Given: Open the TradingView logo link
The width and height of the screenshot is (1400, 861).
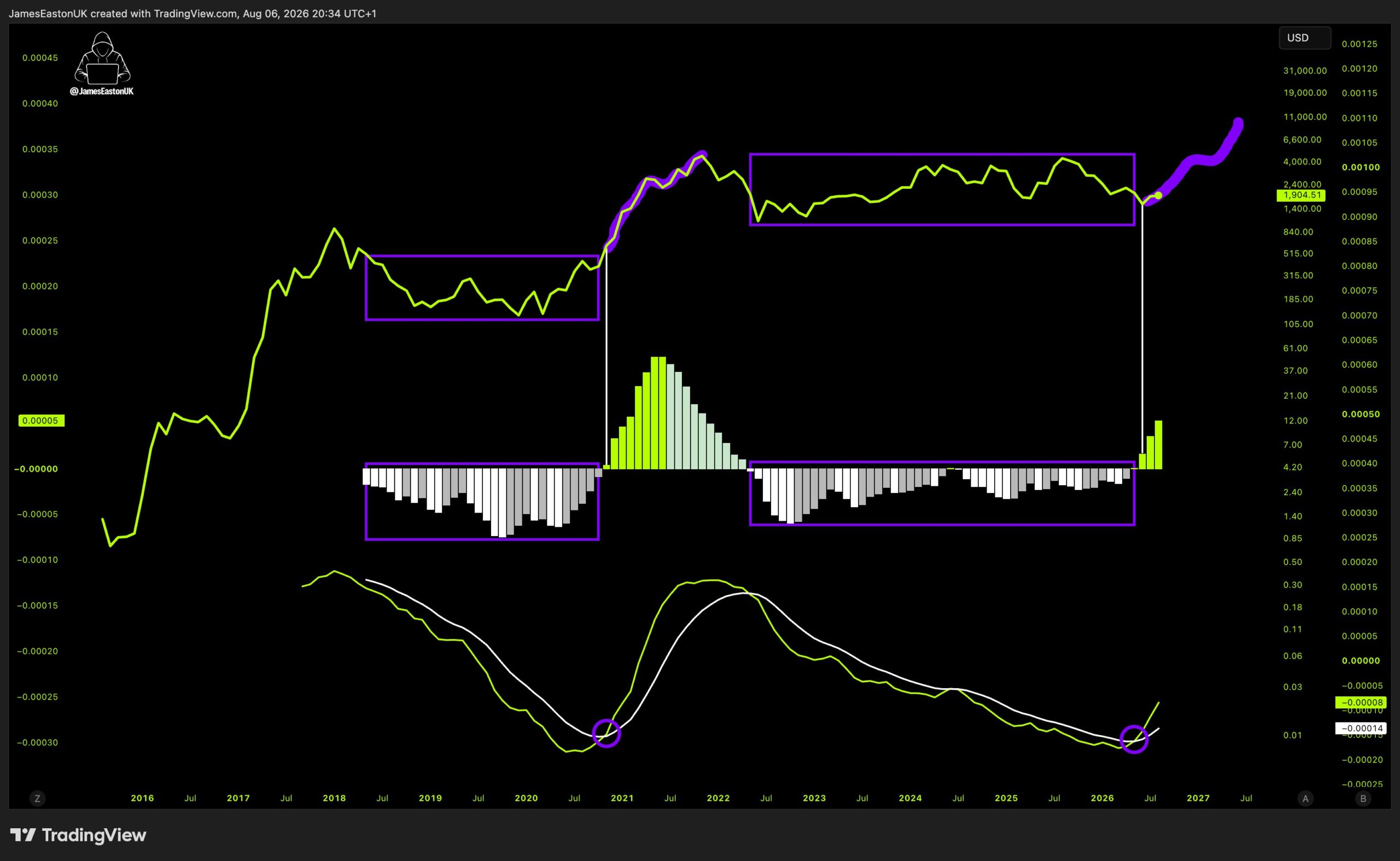Looking at the screenshot, I should [x=78, y=835].
